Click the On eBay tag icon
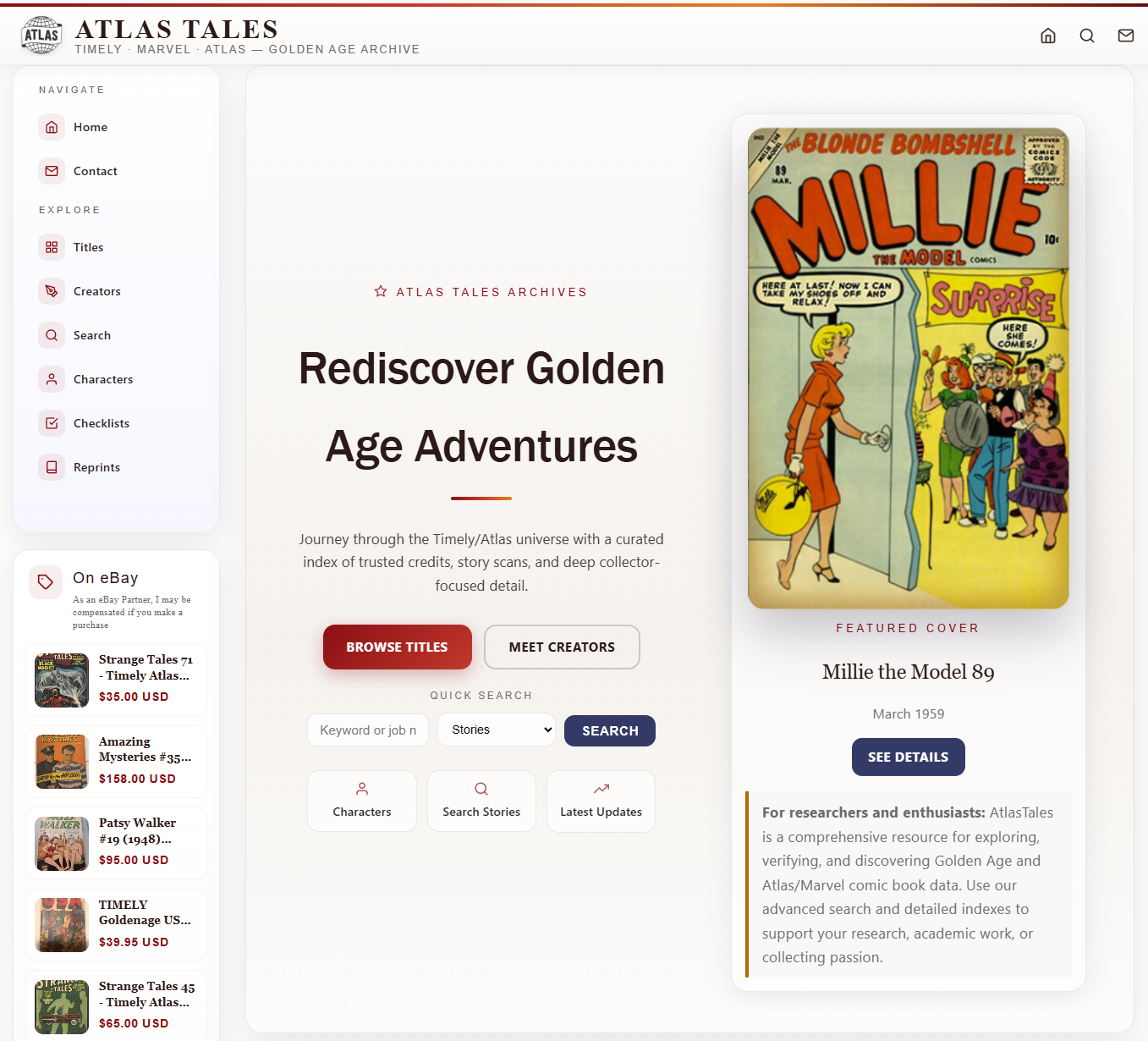 coord(45,582)
